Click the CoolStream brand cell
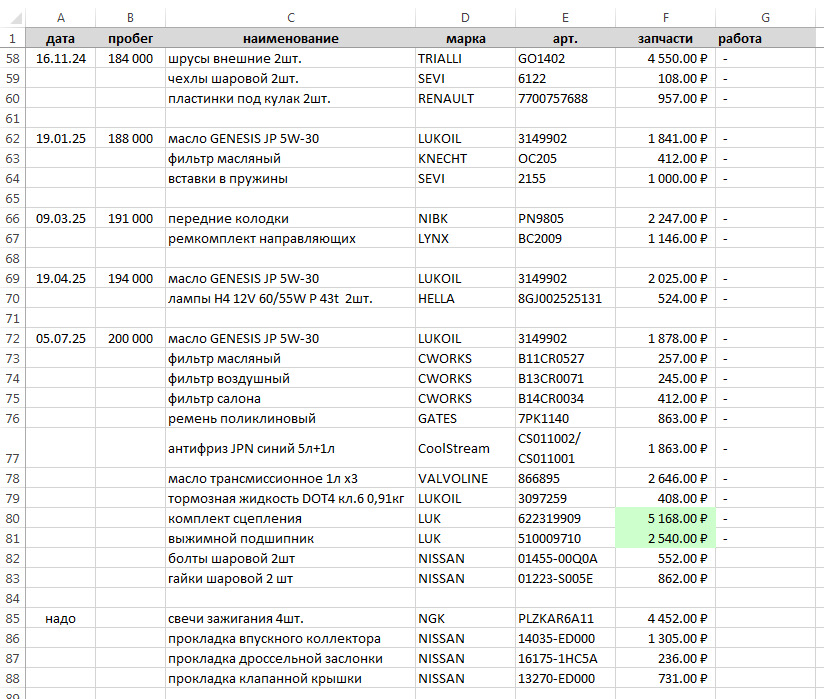This screenshot has width=824, height=699. point(465,448)
